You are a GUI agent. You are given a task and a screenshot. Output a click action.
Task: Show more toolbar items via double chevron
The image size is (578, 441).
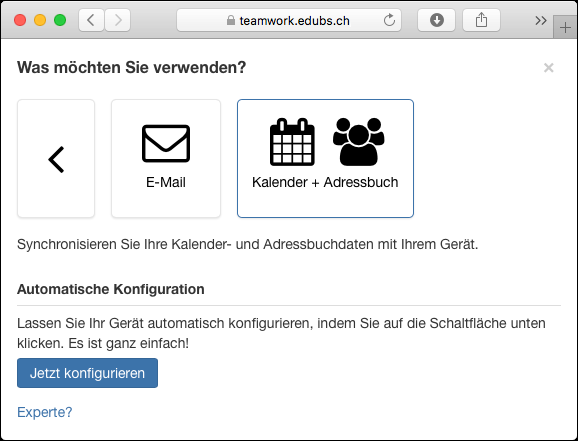click(x=541, y=20)
